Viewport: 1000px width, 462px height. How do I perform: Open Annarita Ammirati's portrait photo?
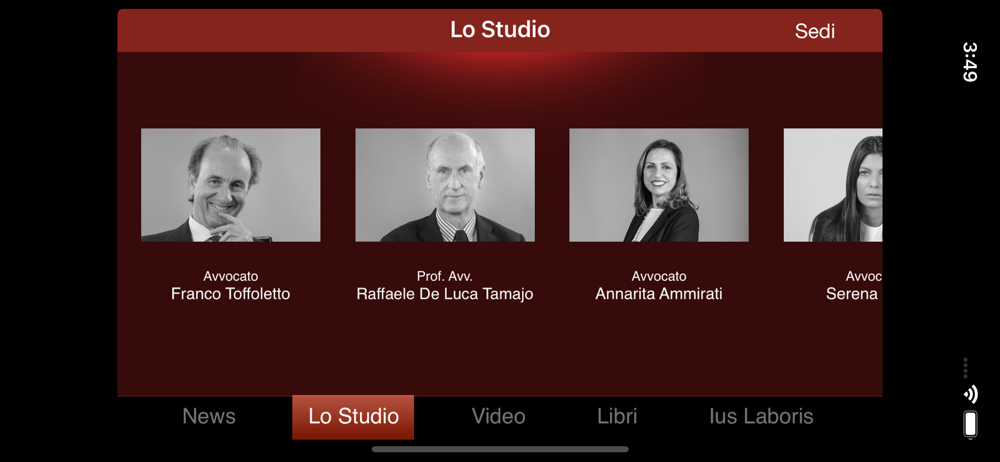pos(659,185)
